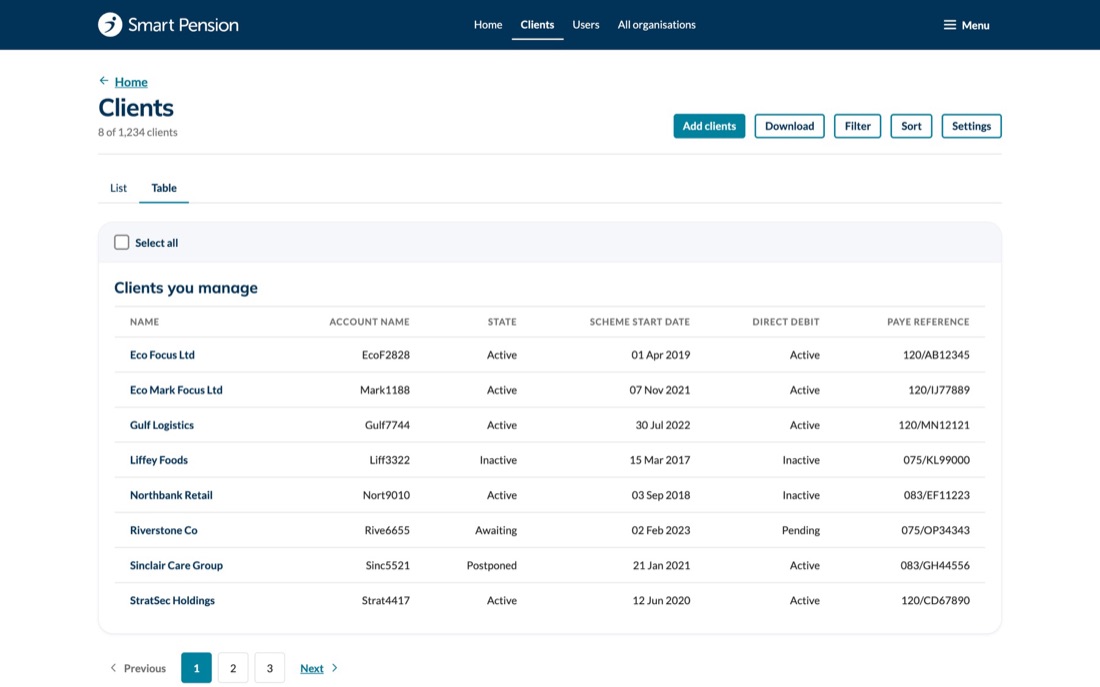Click the '8 of 1,234 clients' count
The height and width of the screenshot is (687, 1100).
pos(138,132)
